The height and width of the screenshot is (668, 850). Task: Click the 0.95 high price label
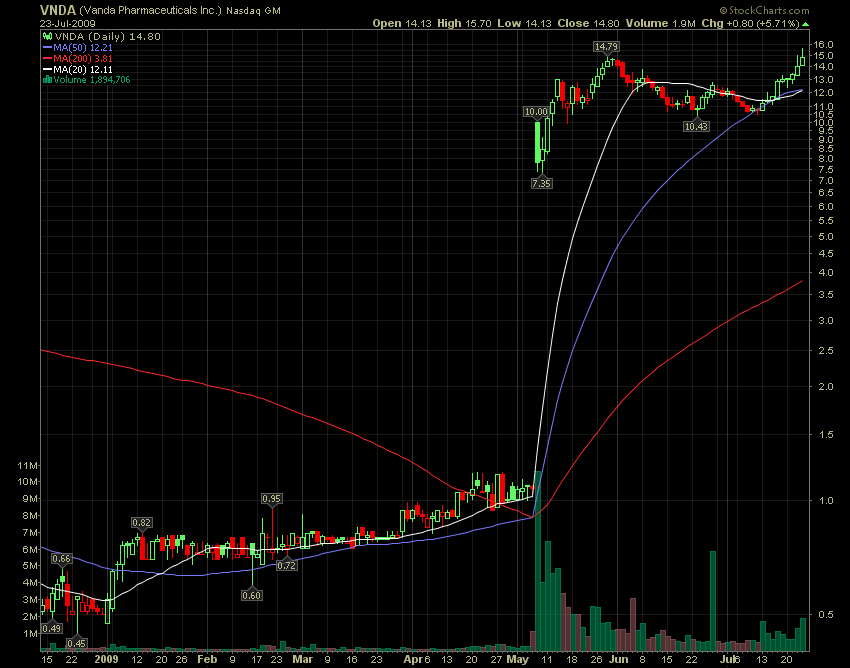click(x=272, y=498)
